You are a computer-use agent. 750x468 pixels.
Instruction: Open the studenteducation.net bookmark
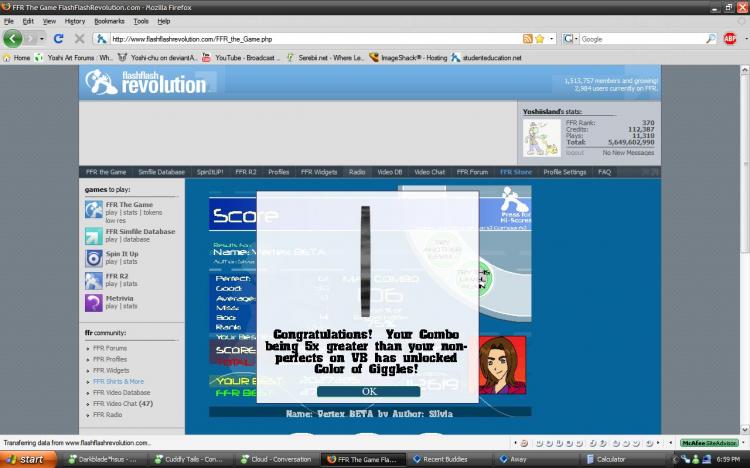point(486,58)
